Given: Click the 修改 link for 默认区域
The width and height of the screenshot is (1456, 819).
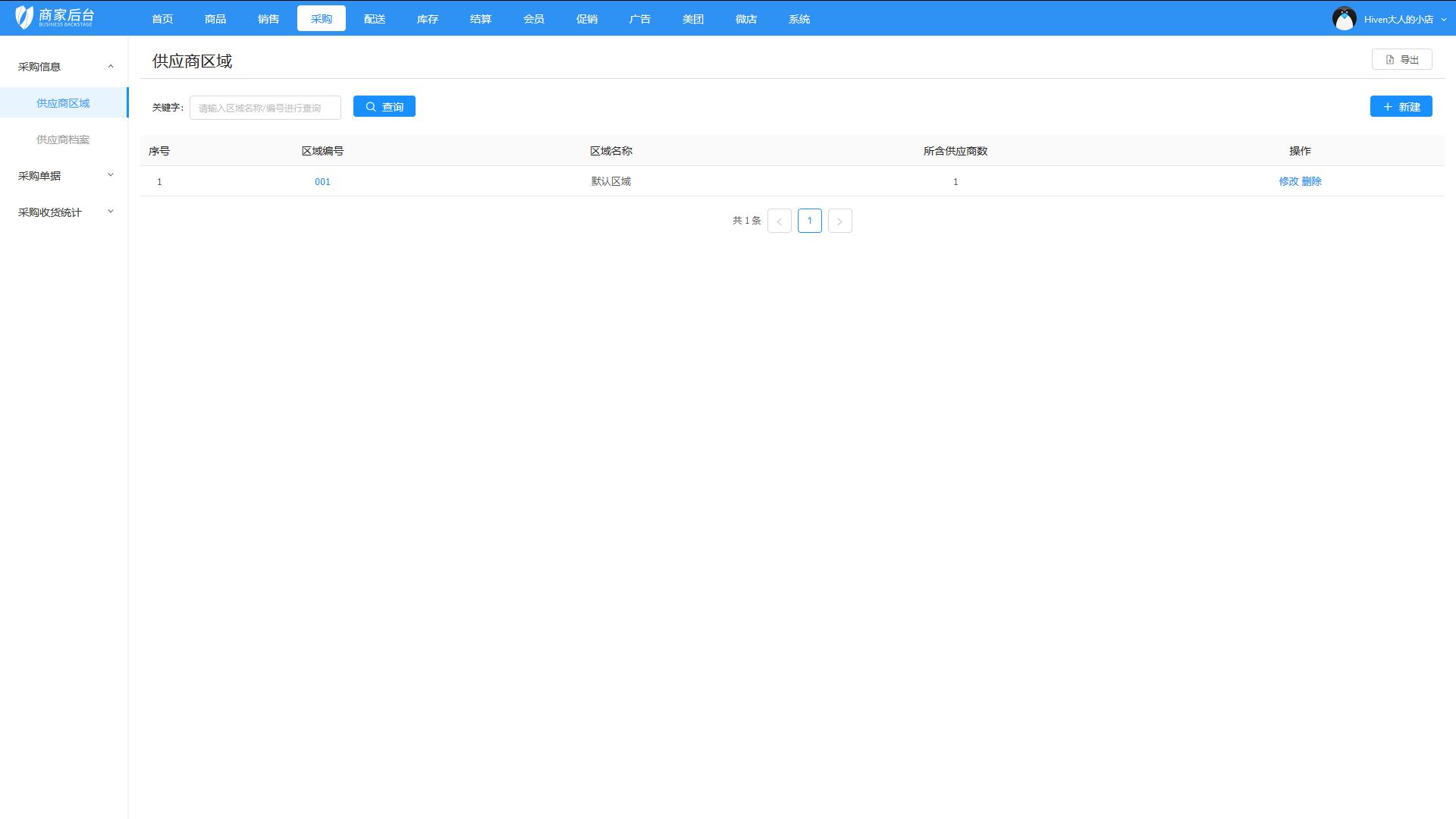Looking at the screenshot, I should pos(1288,181).
